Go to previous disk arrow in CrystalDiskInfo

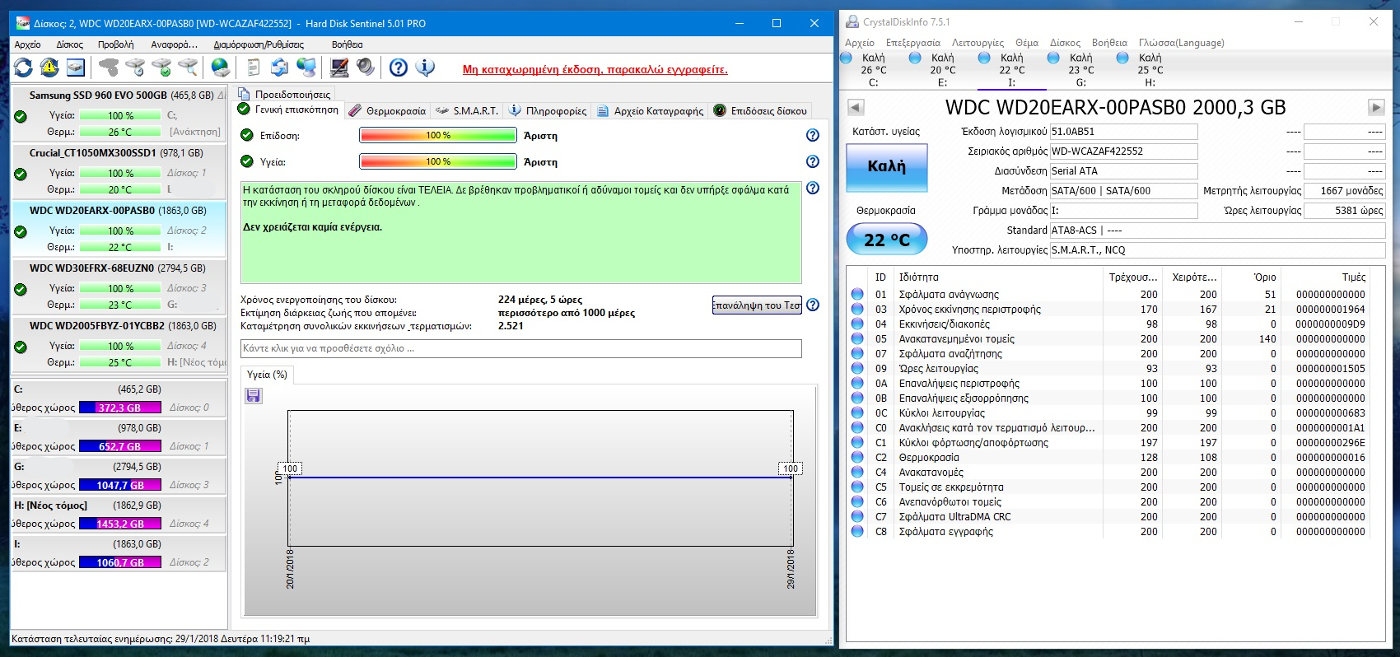point(855,107)
